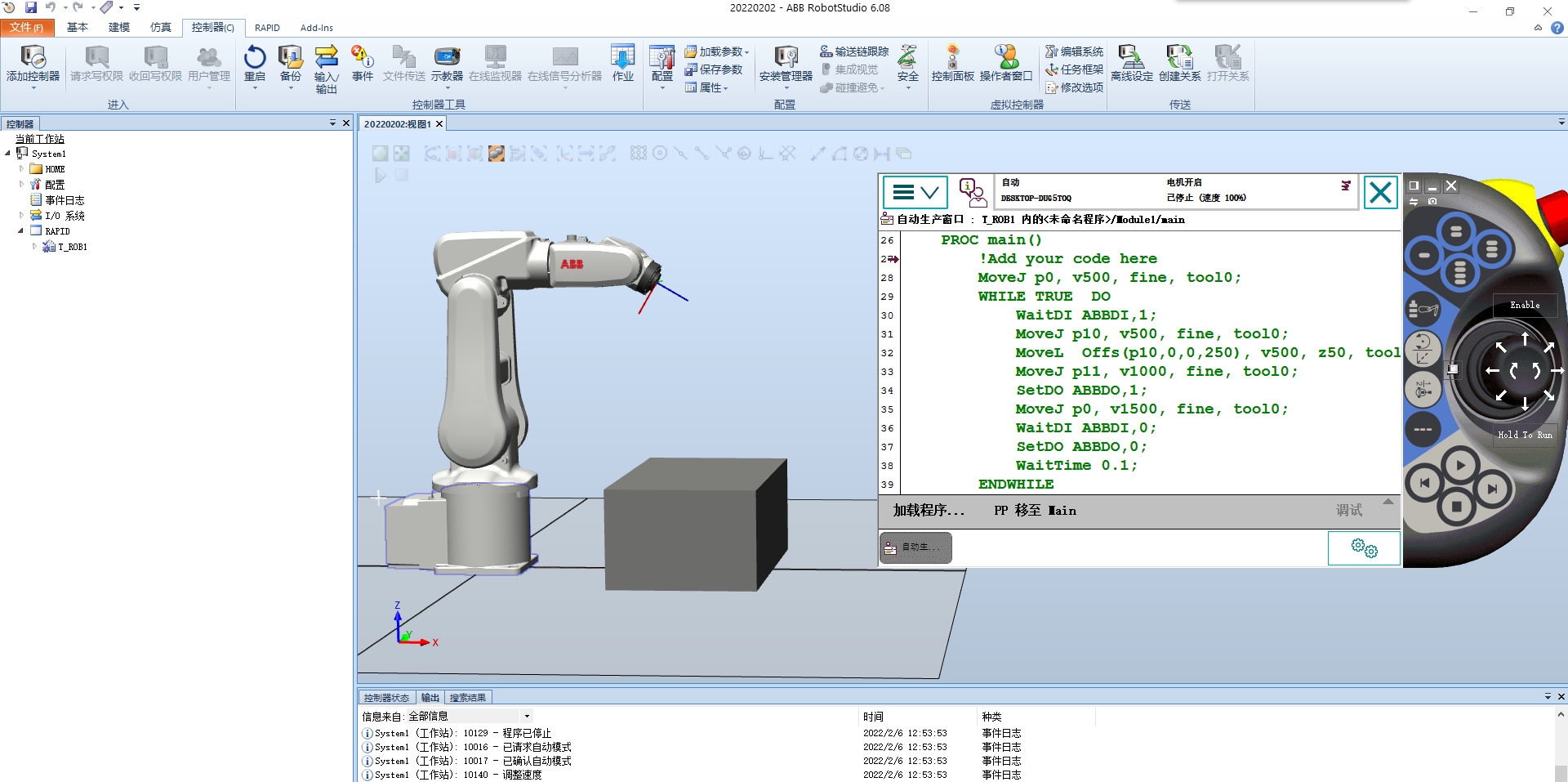Open the 信息来自 filter combo box
The width and height of the screenshot is (1568, 782).
pos(470,716)
